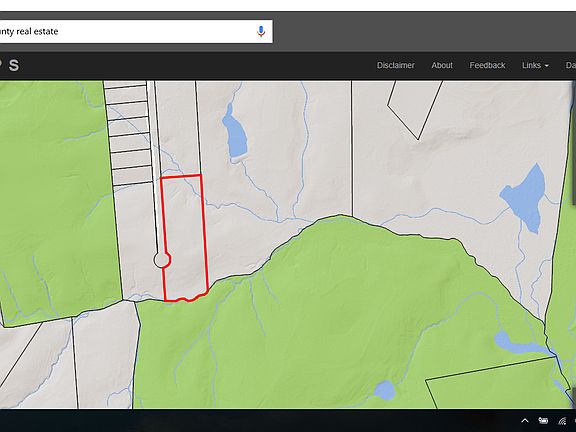This screenshot has width=576, height=432.
Task: Open the Disclaimer page
Action: click(x=395, y=65)
